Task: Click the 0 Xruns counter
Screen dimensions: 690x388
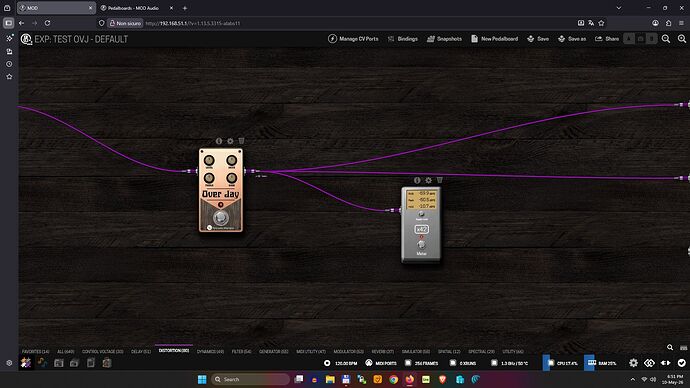Action: pos(463,363)
